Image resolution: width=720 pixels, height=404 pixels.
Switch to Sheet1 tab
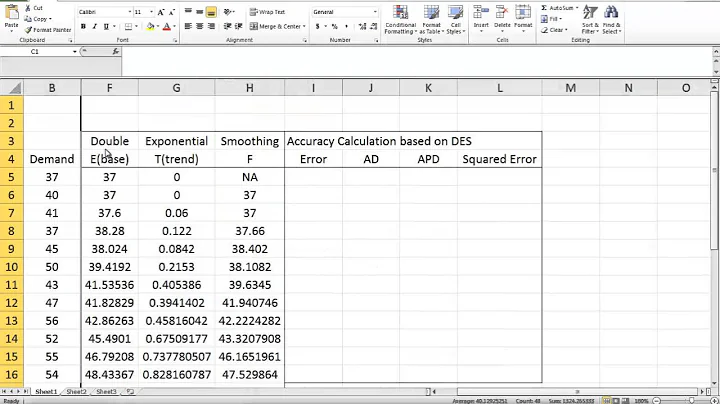tap(46, 392)
